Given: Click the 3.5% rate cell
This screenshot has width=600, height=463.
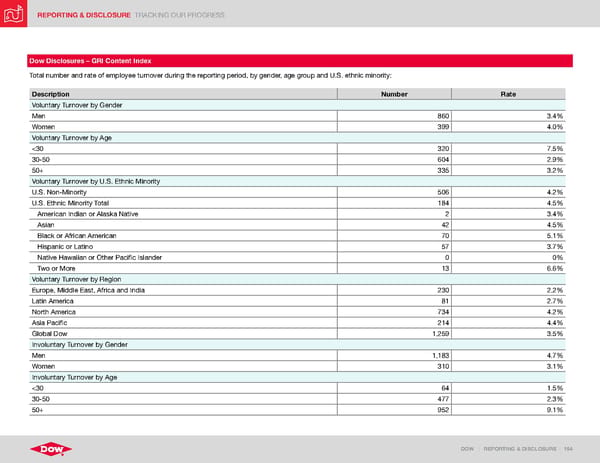Looking at the screenshot, I should (509, 334).
